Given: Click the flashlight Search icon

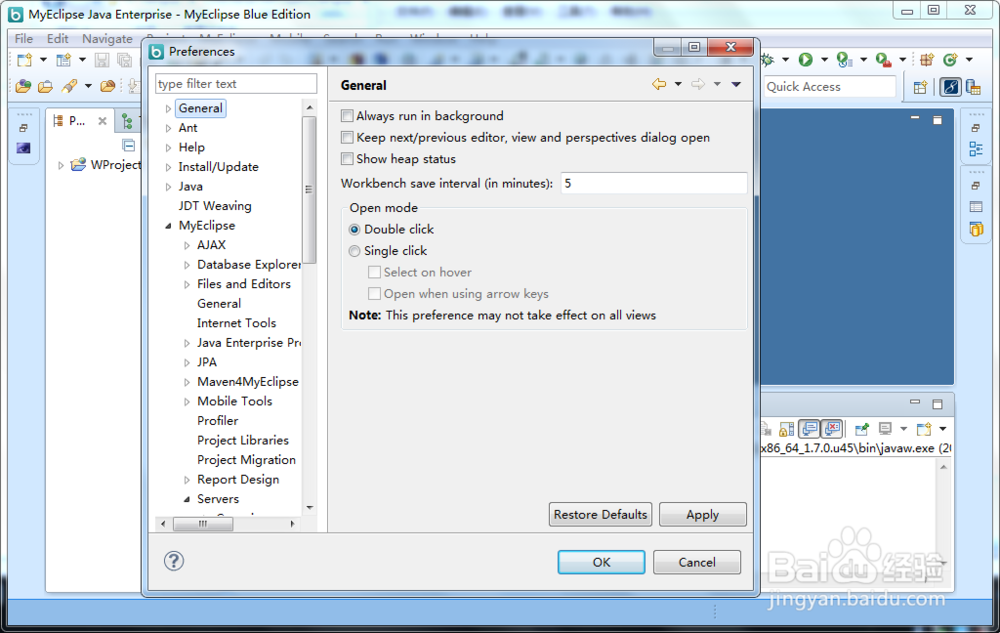Looking at the screenshot, I should 69,86.
